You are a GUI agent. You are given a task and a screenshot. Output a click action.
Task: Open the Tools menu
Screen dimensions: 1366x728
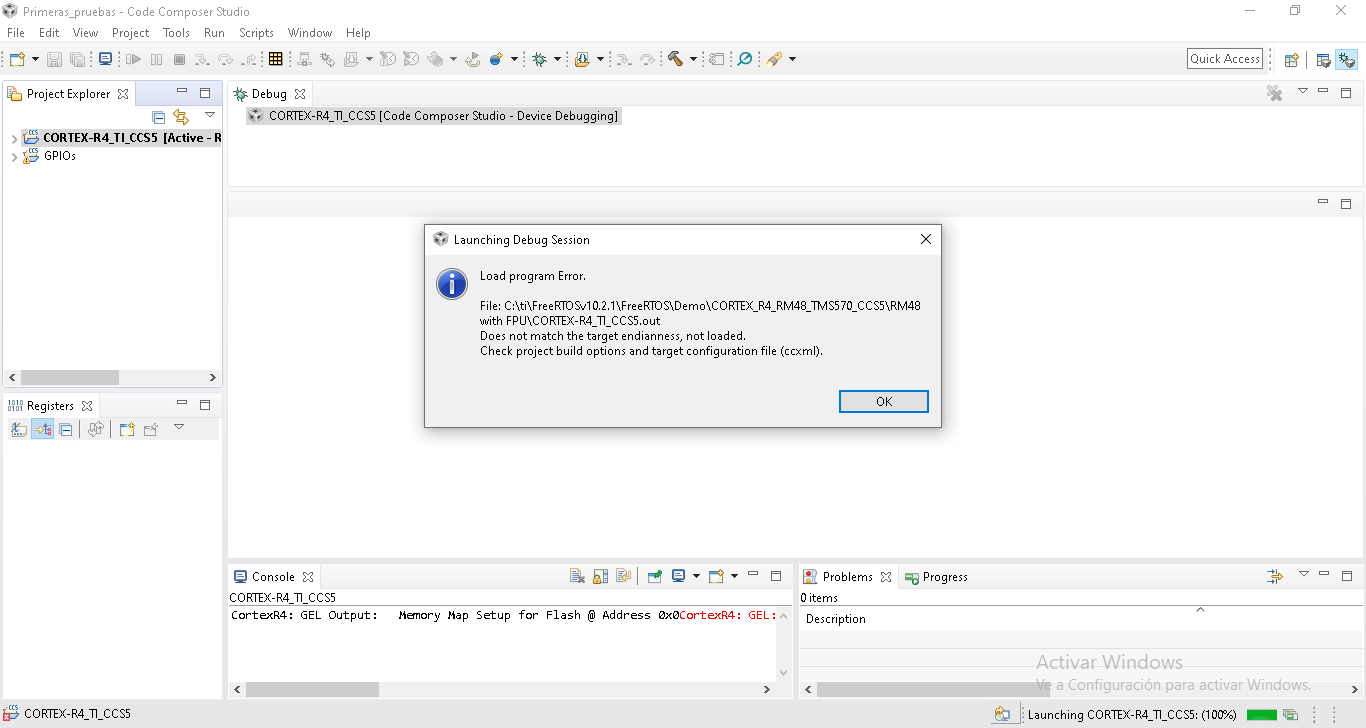point(176,33)
